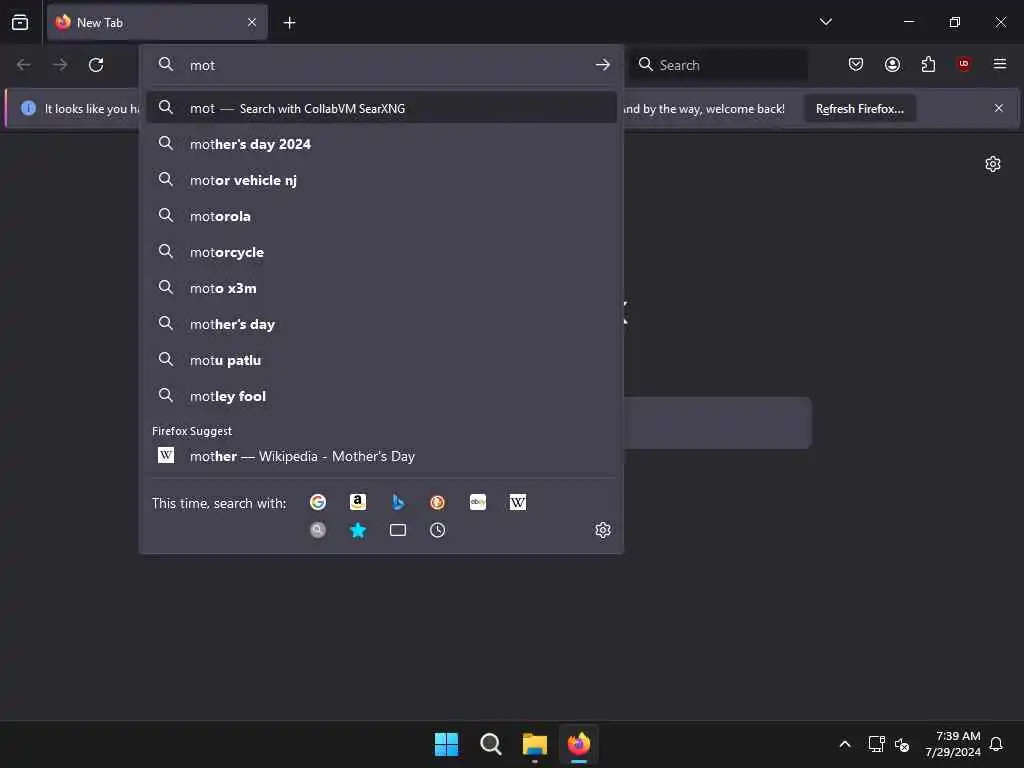Close the New Tab tab
1024x768 pixels.
pyautogui.click(x=252, y=22)
